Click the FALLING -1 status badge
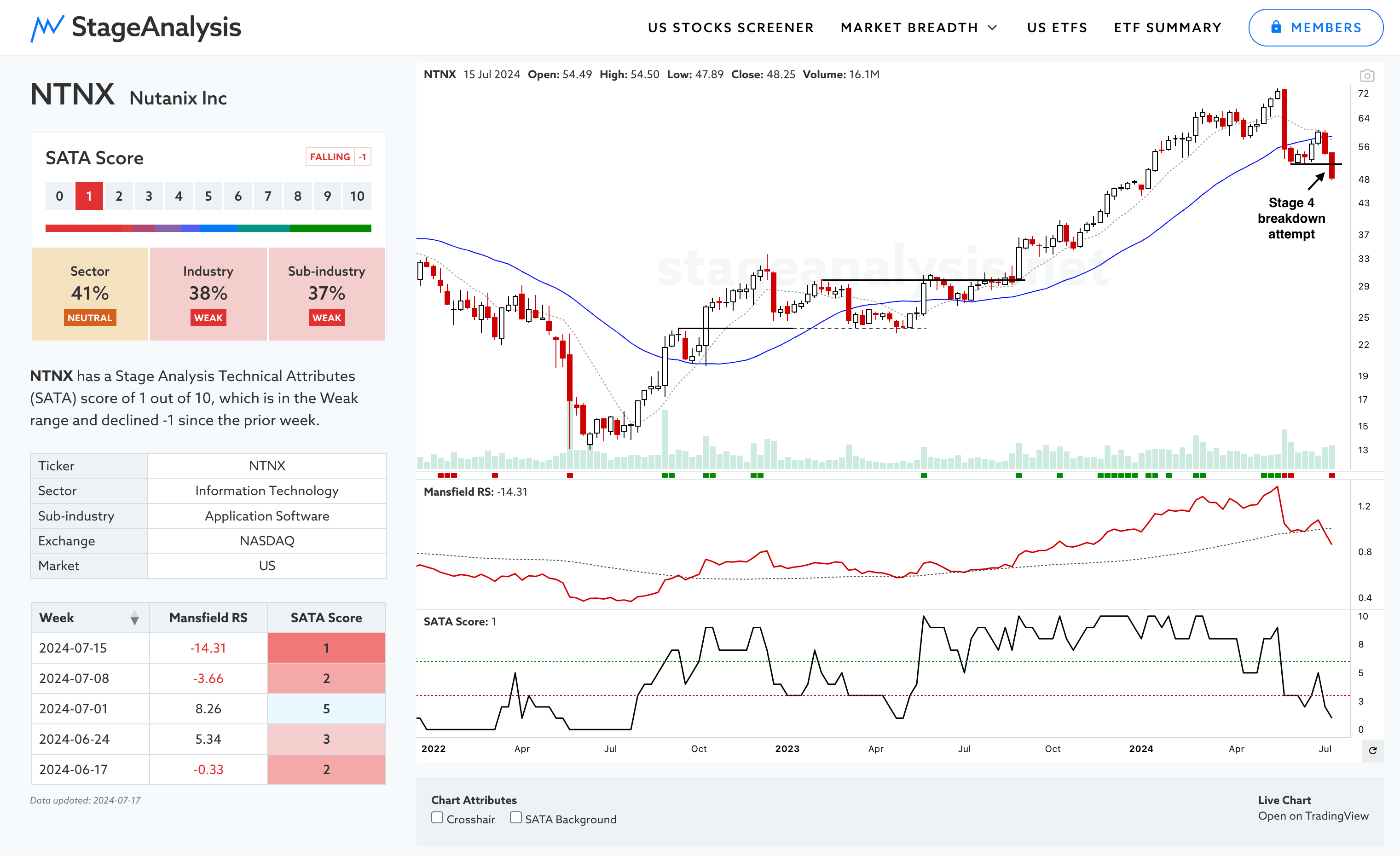 click(339, 157)
